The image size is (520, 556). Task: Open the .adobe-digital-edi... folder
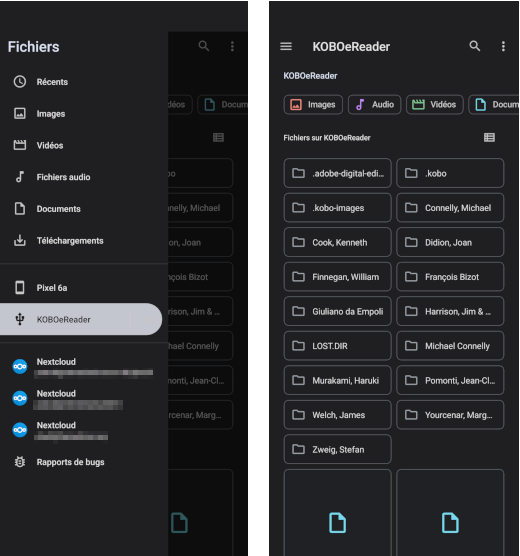(337, 173)
